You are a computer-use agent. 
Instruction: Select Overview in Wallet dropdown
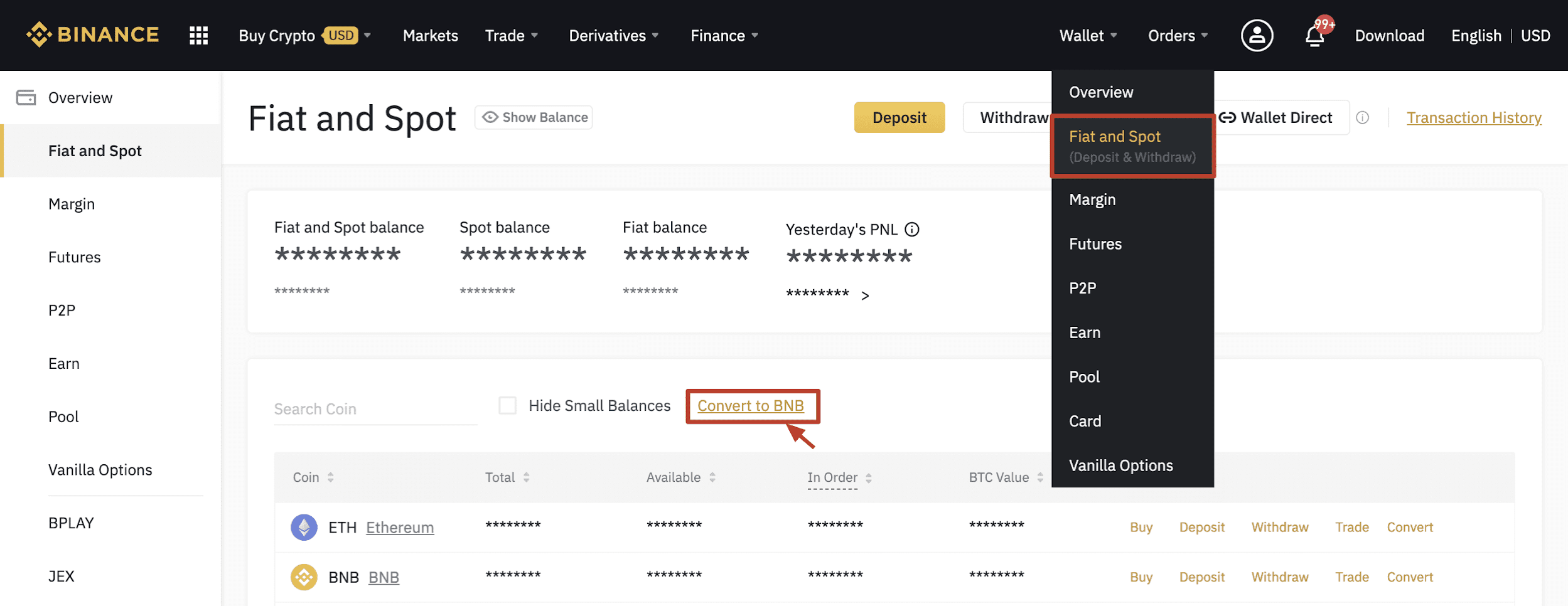click(1132, 92)
